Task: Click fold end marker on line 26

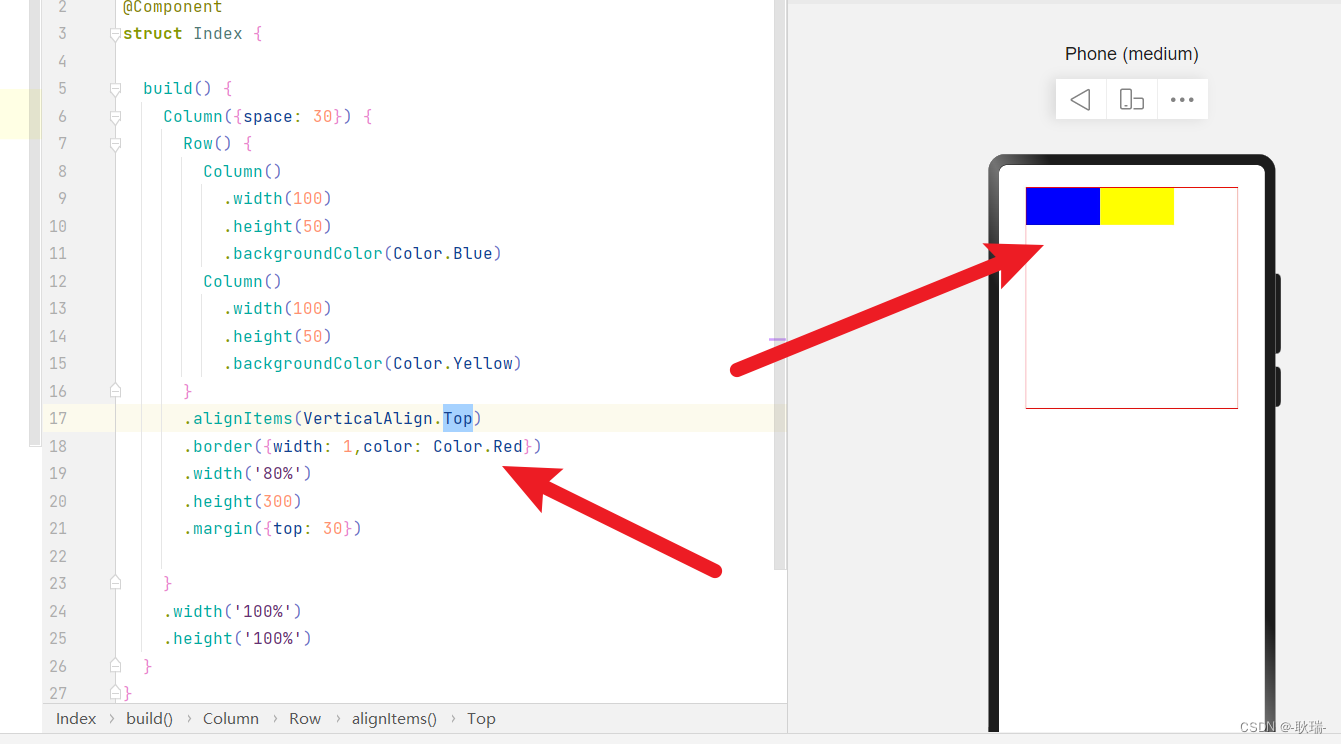Action: coord(116,666)
